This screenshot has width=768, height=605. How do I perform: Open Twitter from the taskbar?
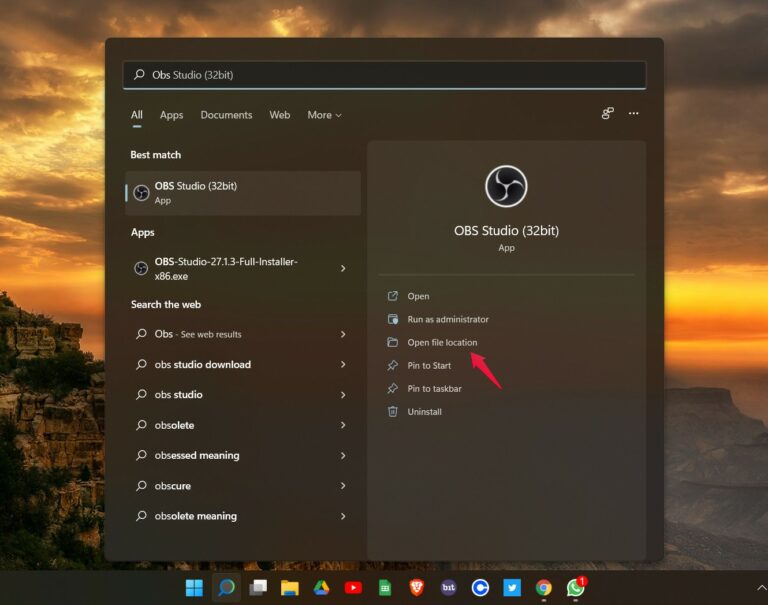point(512,587)
